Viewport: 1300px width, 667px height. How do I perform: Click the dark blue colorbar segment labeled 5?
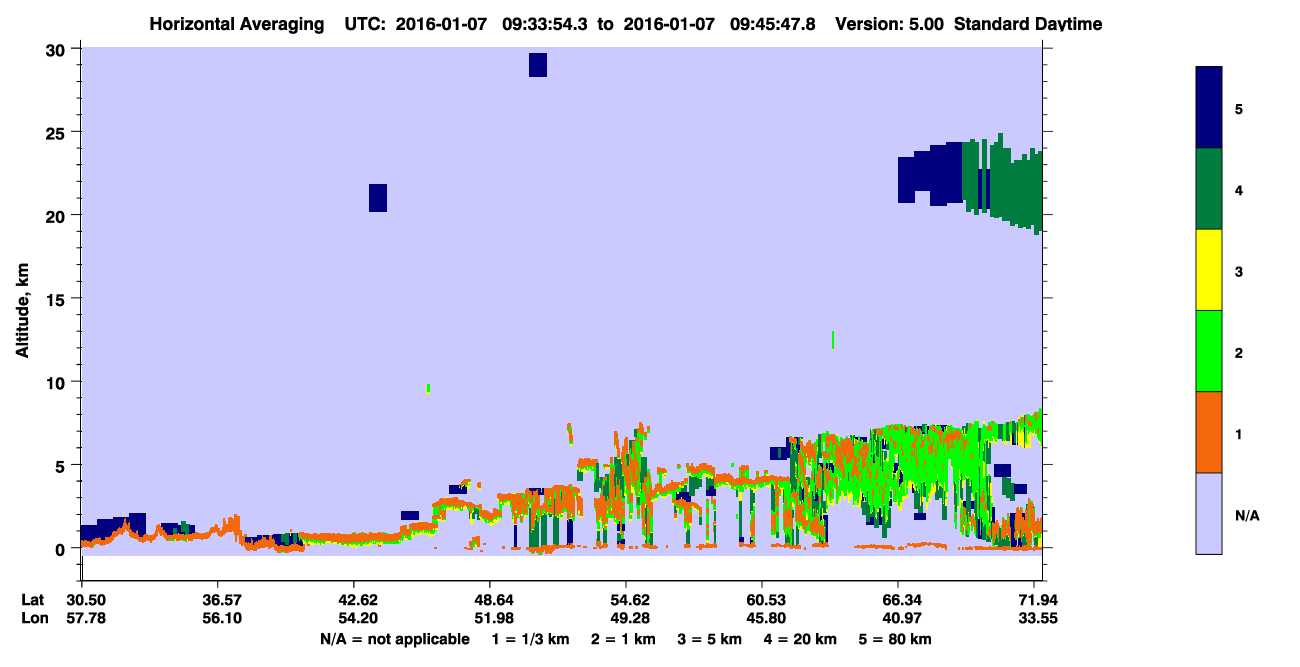pos(1209,108)
